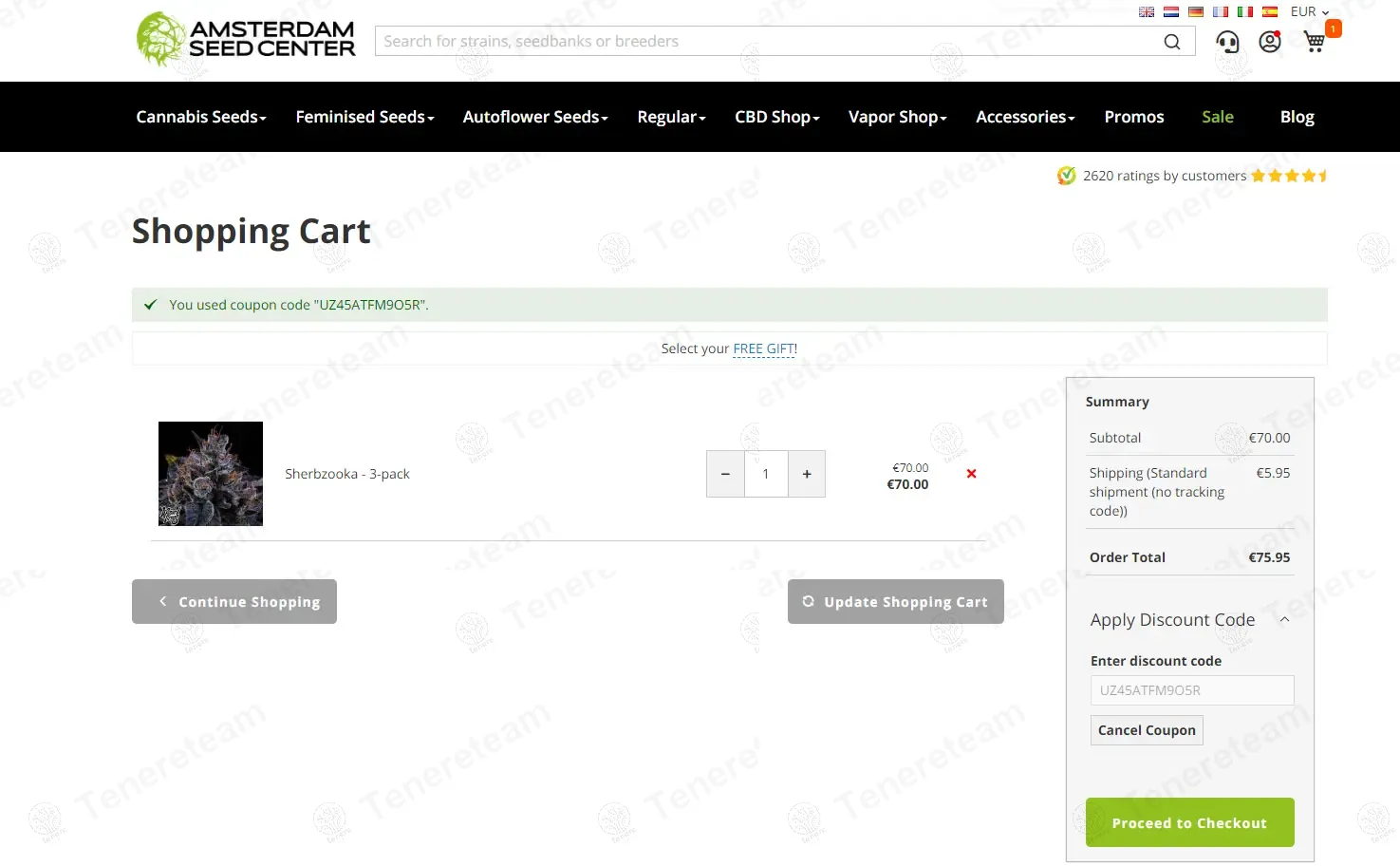Click the Shopping Cart heading
The image size is (1400, 866).
(252, 231)
